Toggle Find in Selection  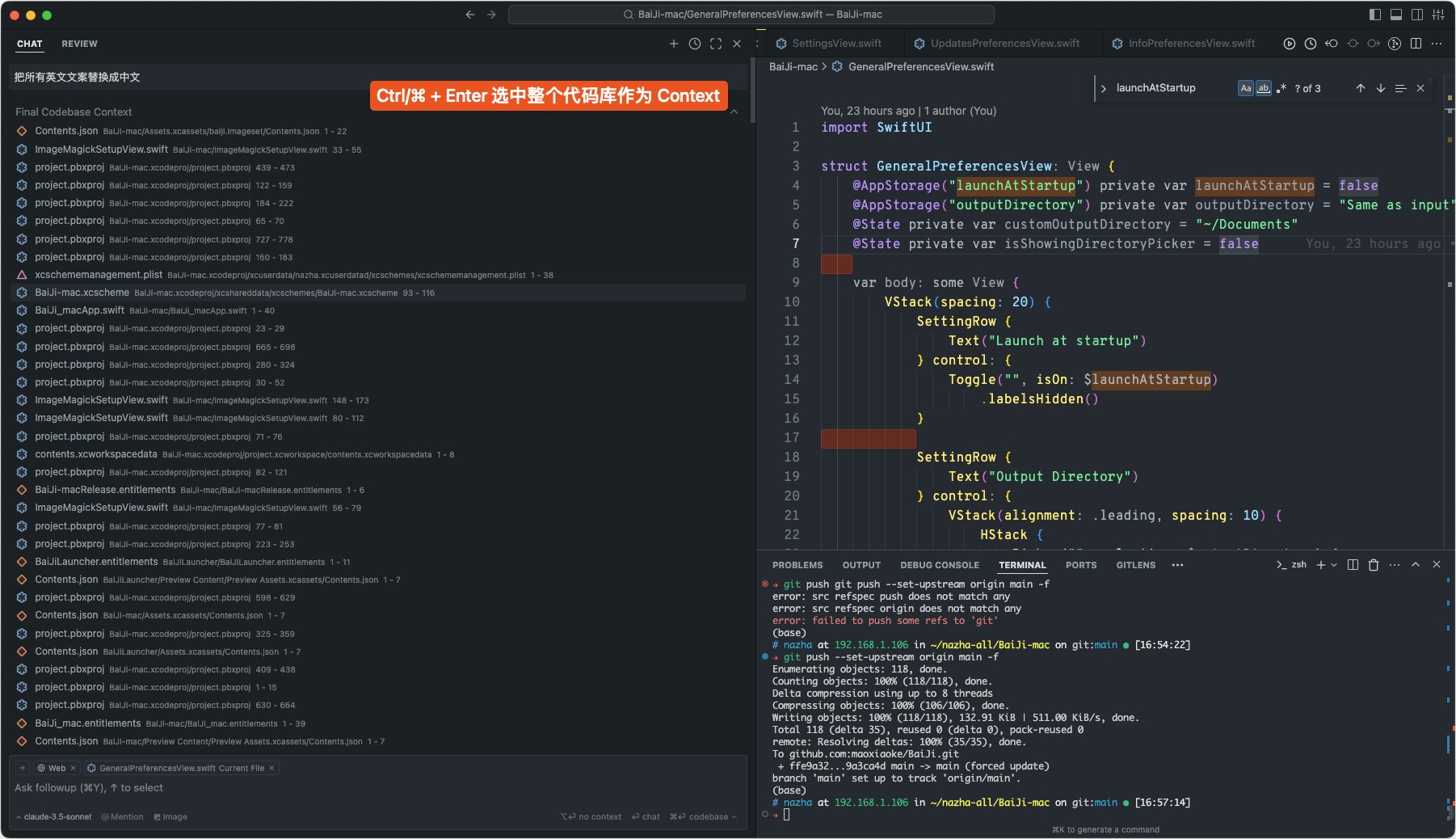pyautogui.click(x=1401, y=88)
